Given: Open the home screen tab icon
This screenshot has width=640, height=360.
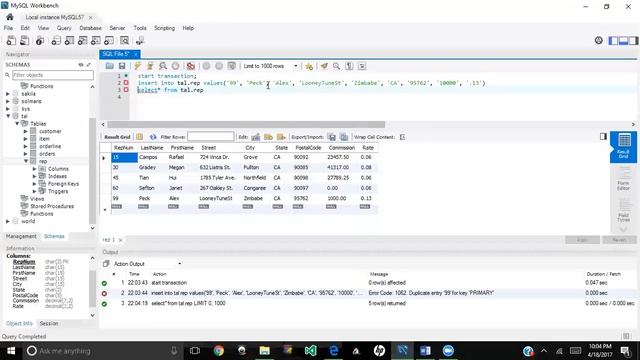Looking at the screenshot, I should 10,17.
